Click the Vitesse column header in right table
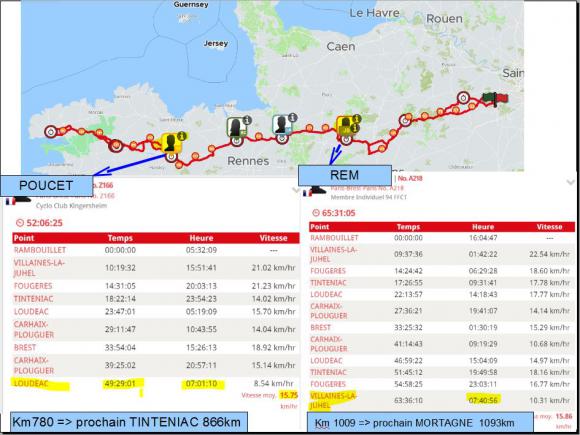This screenshot has height=435, width=580. (550, 227)
